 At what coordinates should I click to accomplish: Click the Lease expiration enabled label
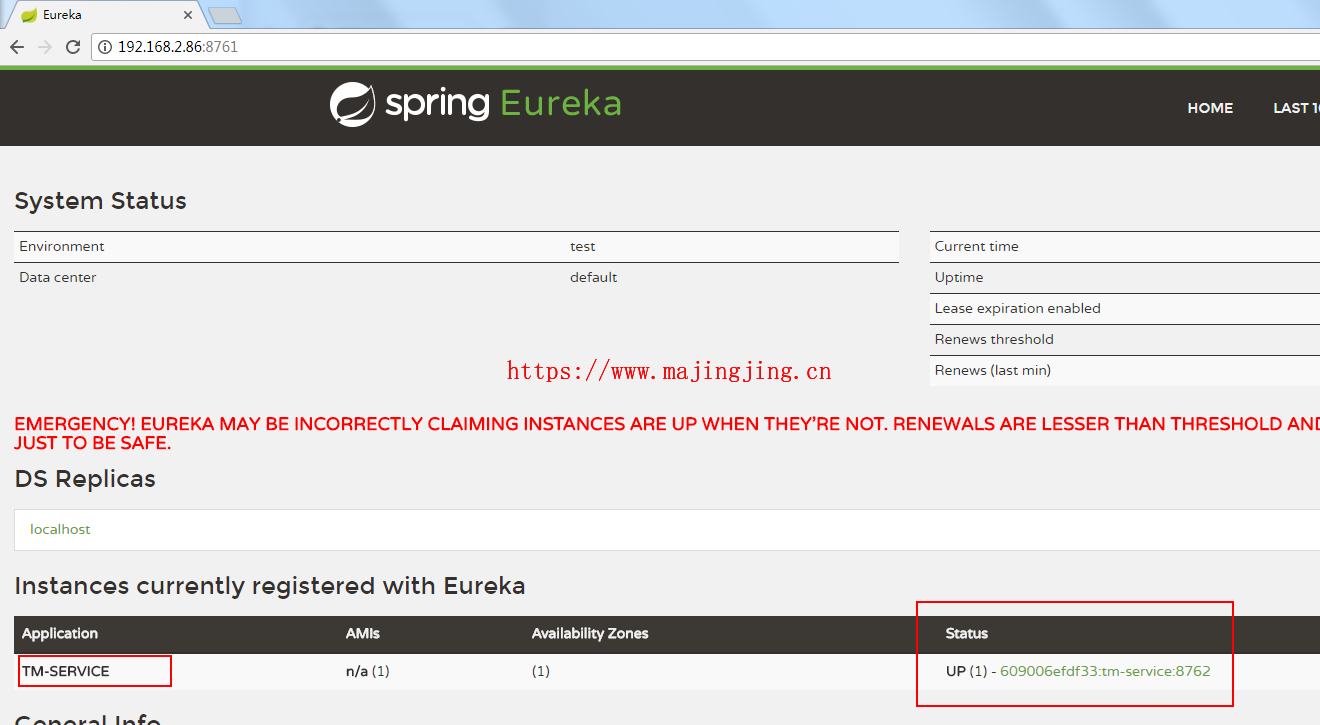1018,308
